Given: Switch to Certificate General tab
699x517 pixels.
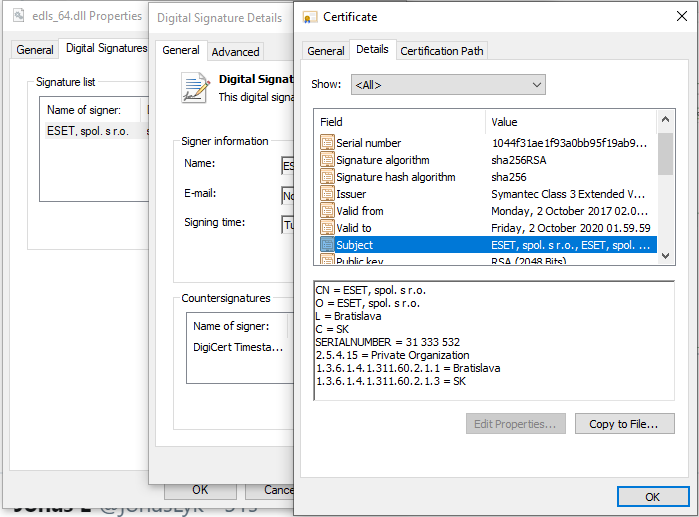Looking at the screenshot, I should coord(326,51).
